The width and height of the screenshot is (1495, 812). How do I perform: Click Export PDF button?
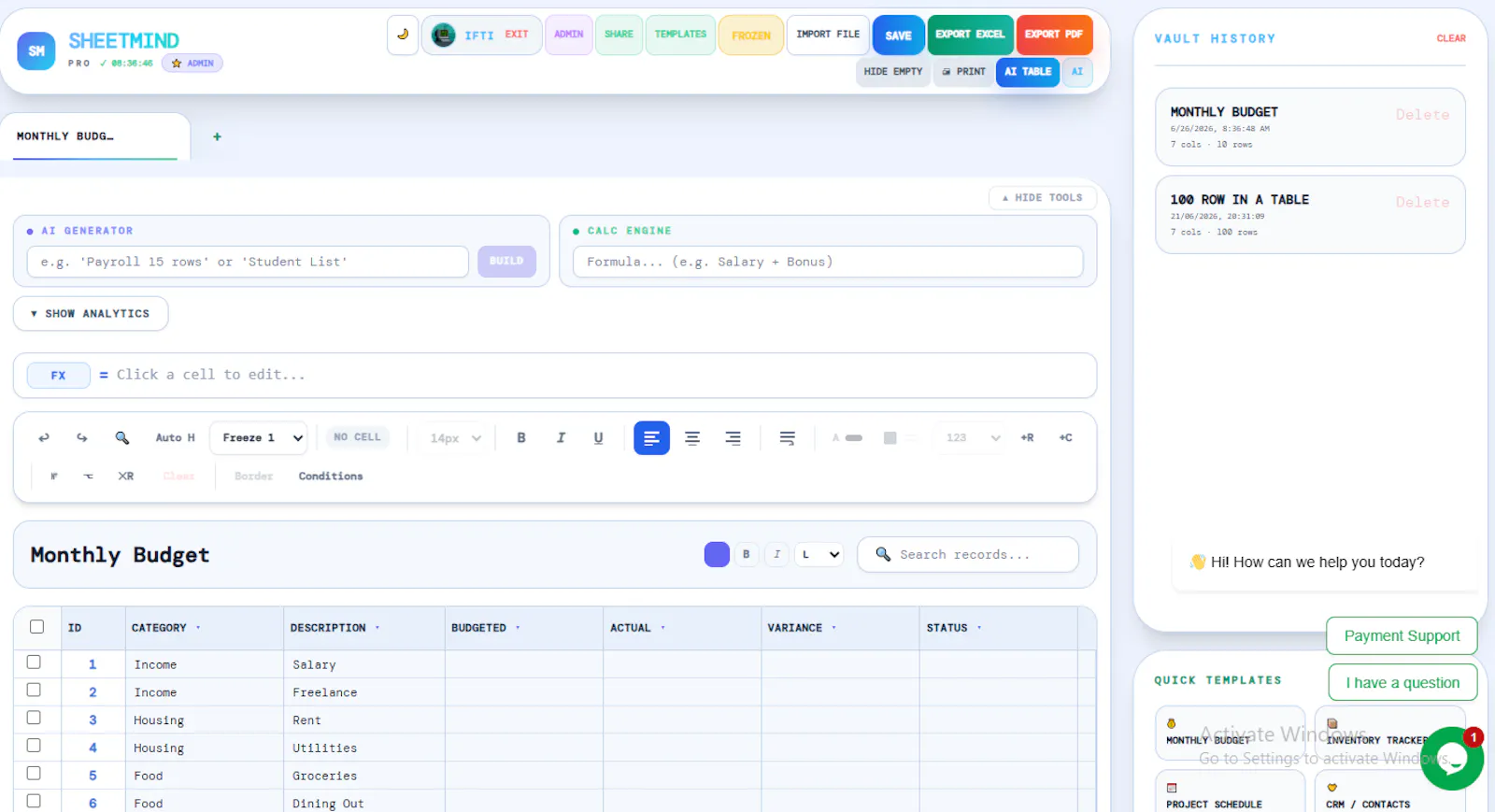(x=1054, y=35)
